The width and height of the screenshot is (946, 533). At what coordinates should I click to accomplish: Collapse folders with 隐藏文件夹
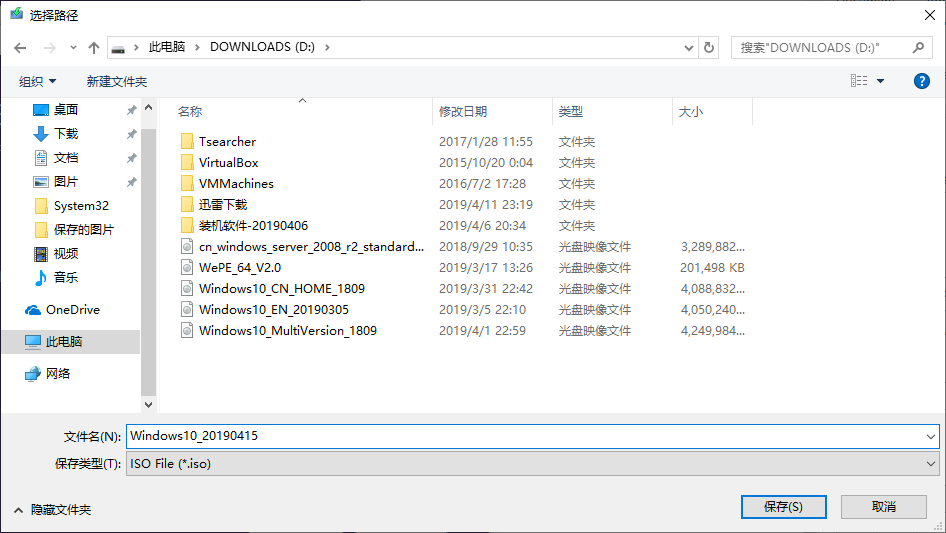(x=52, y=510)
